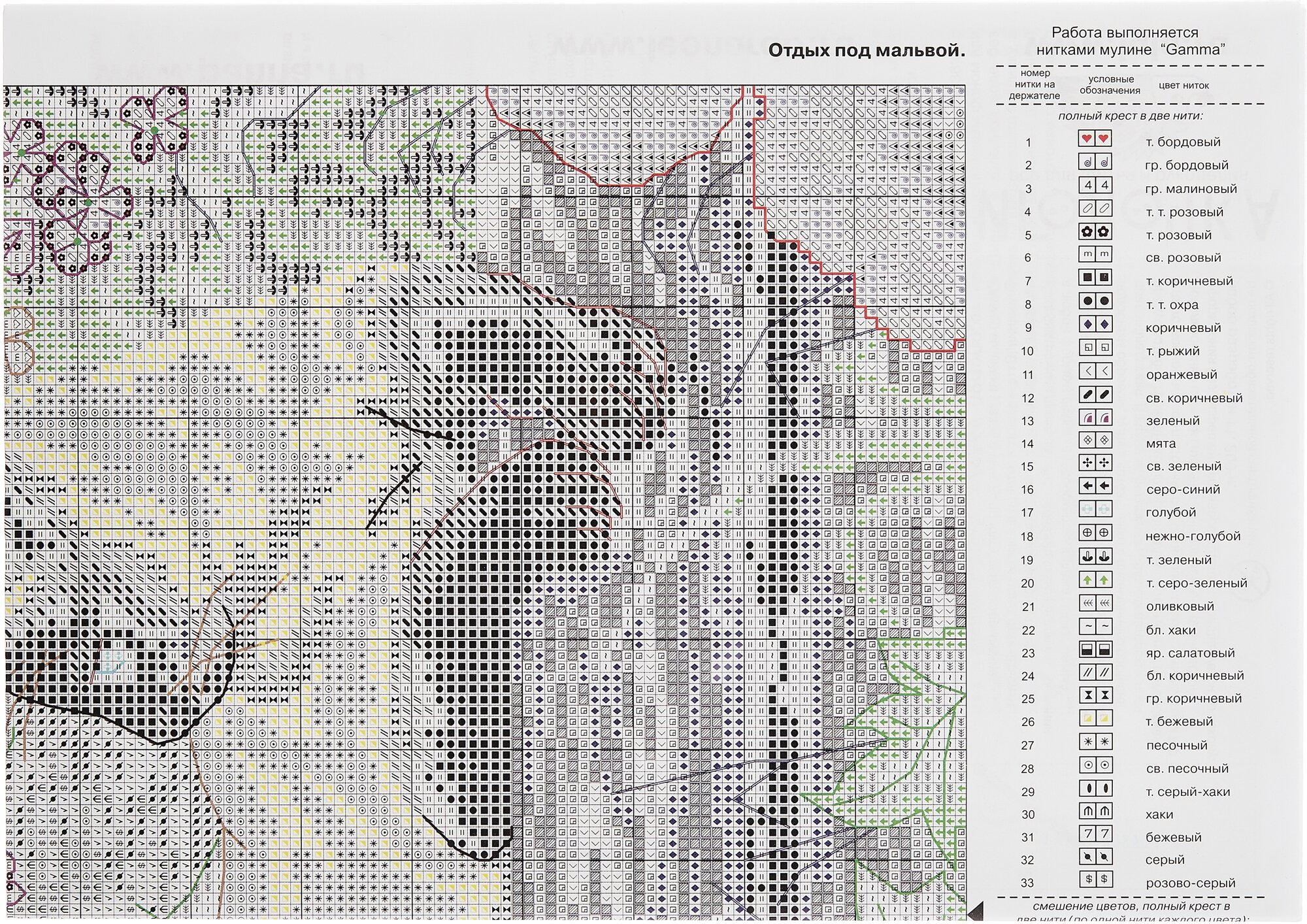Select the green up-arrow symbols for т. серо-зеленый
Image resolution: width=1307 pixels, height=924 pixels.
[x=1095, y=580]
